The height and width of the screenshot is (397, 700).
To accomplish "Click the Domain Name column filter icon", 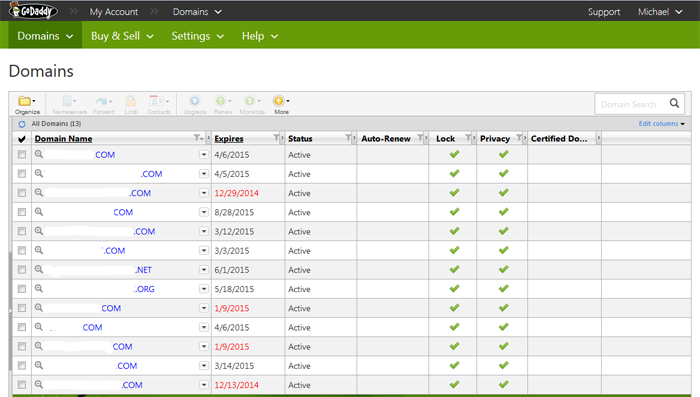I will coord(198,138).
